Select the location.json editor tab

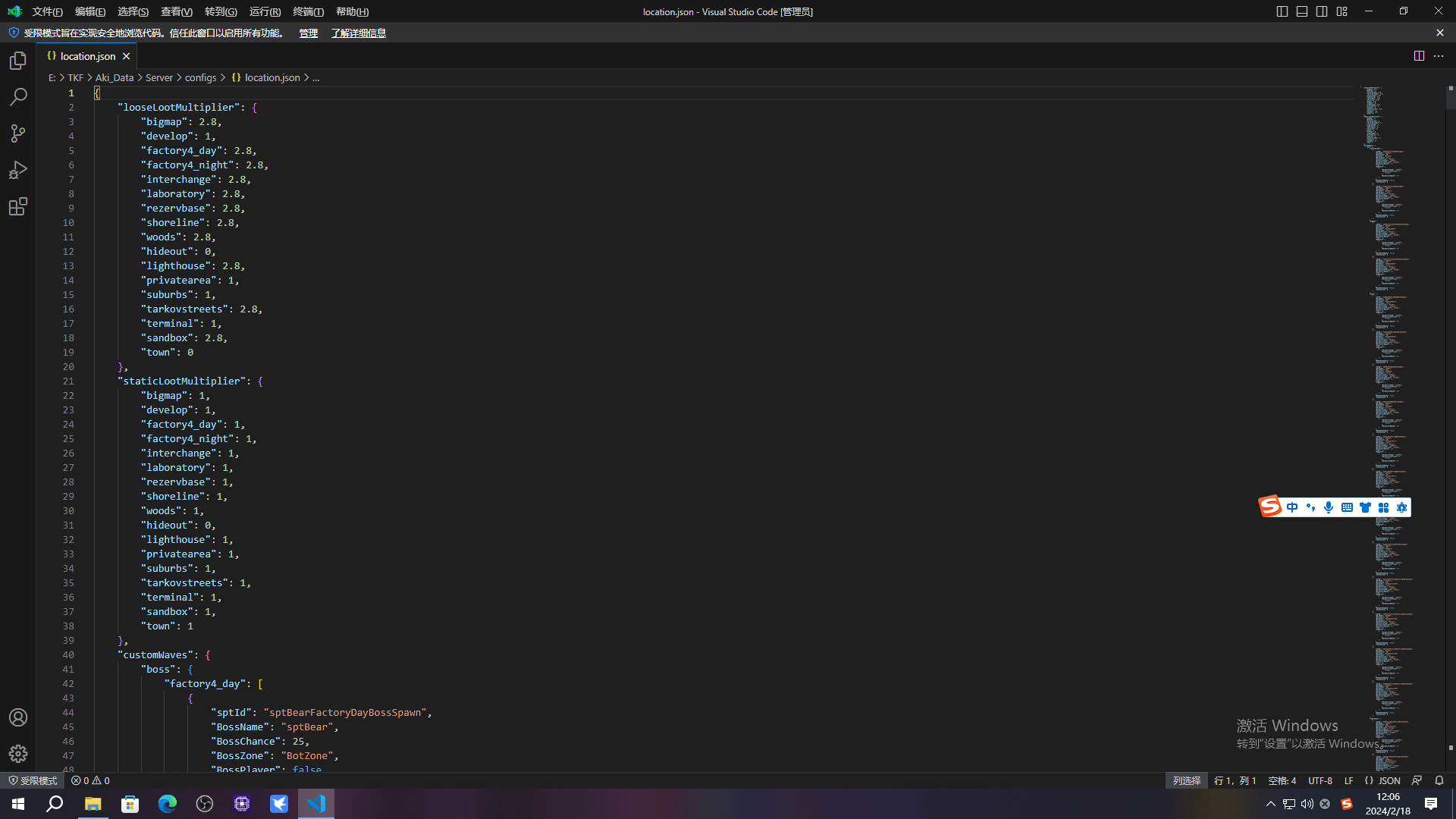87,56
